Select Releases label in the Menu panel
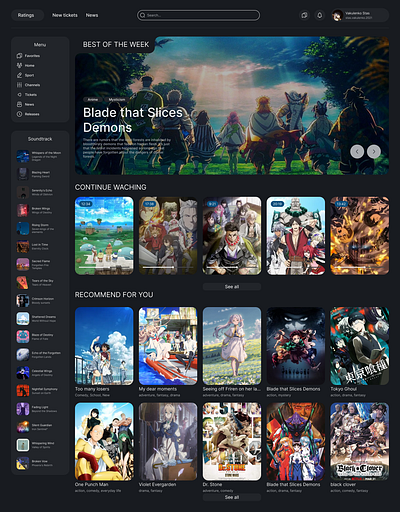 [32, 114]
